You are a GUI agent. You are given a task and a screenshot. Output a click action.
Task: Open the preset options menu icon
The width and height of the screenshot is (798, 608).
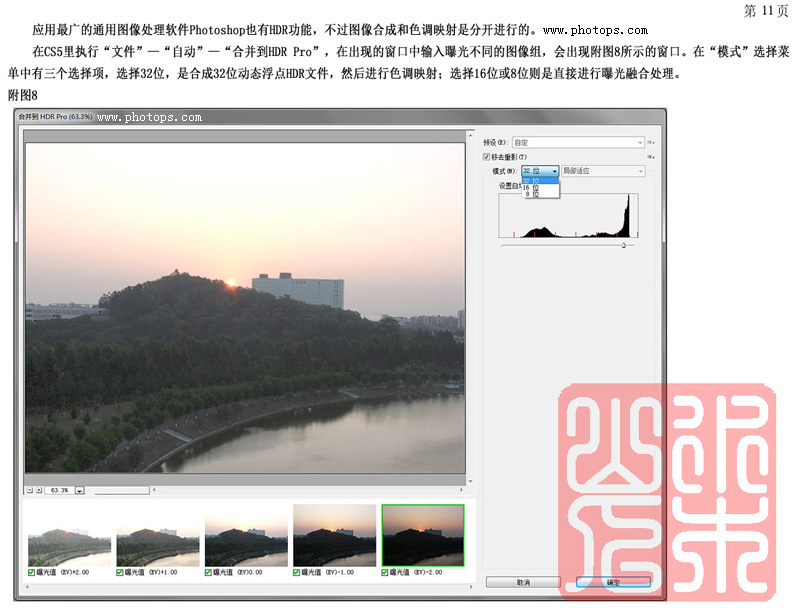click(651, 142)
